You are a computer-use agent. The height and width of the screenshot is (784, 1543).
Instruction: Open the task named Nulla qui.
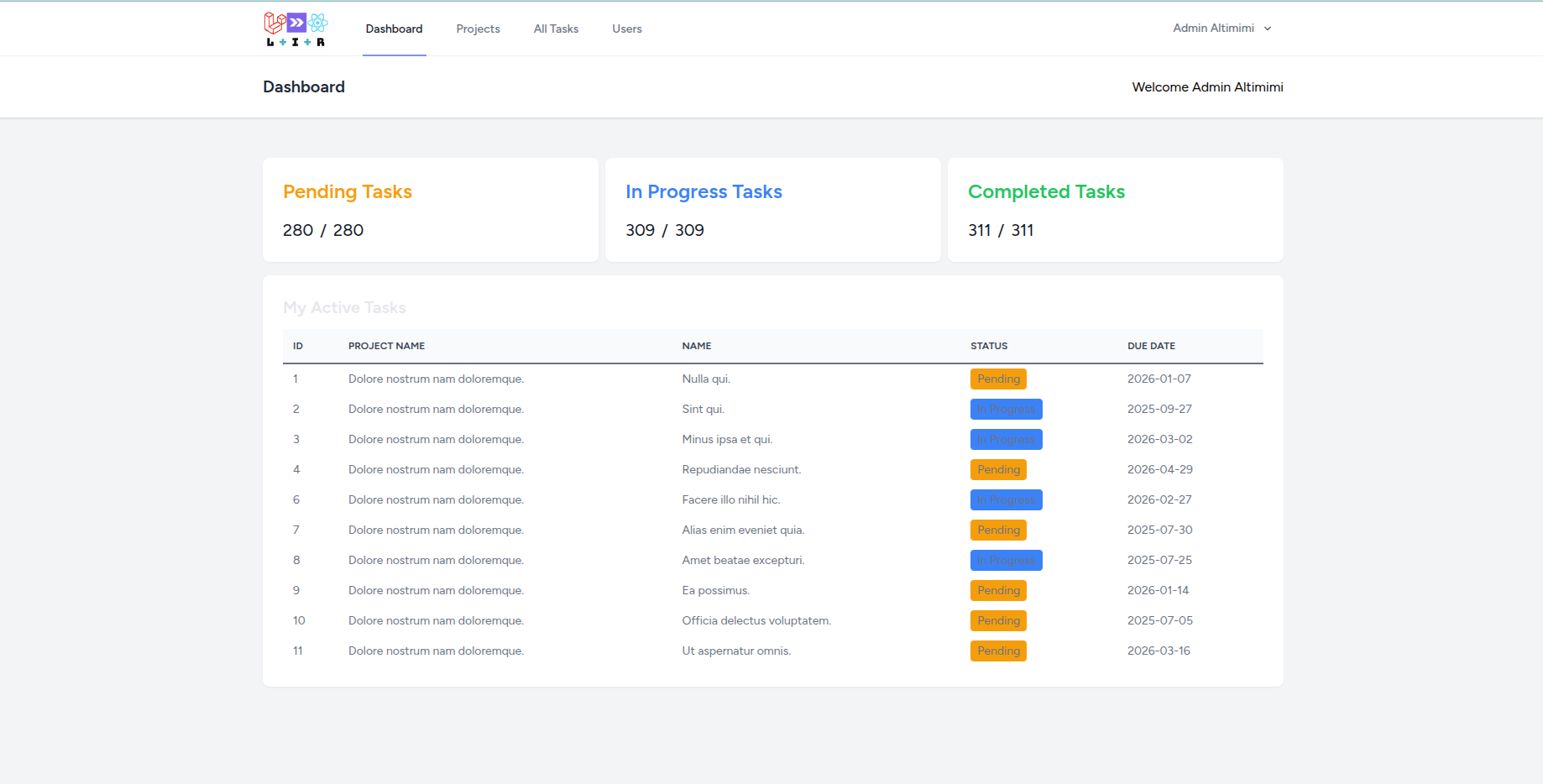[x=706, y=379]
